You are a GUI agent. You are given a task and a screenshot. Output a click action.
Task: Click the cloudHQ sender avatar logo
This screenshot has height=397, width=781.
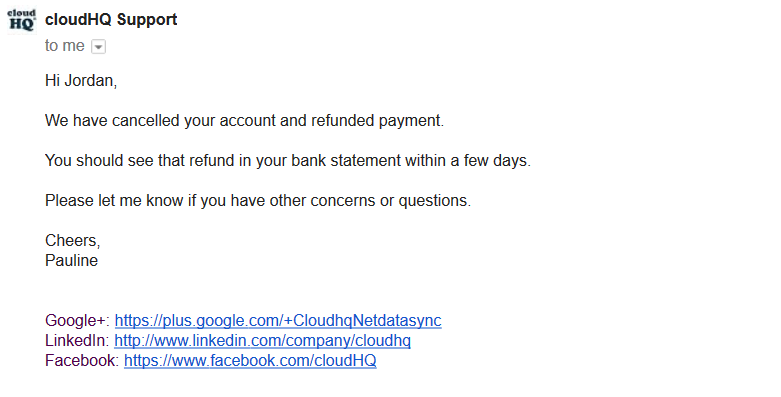click(x=21, y=20)
